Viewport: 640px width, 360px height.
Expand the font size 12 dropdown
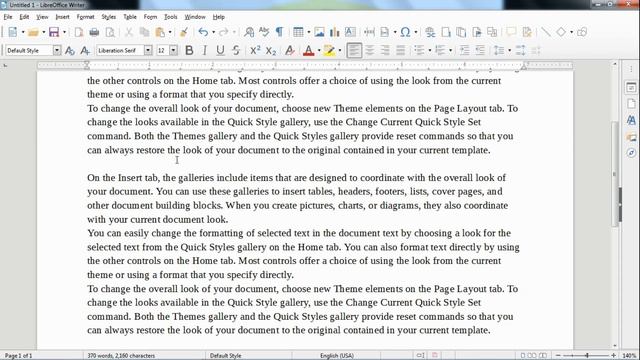point(173,51)
